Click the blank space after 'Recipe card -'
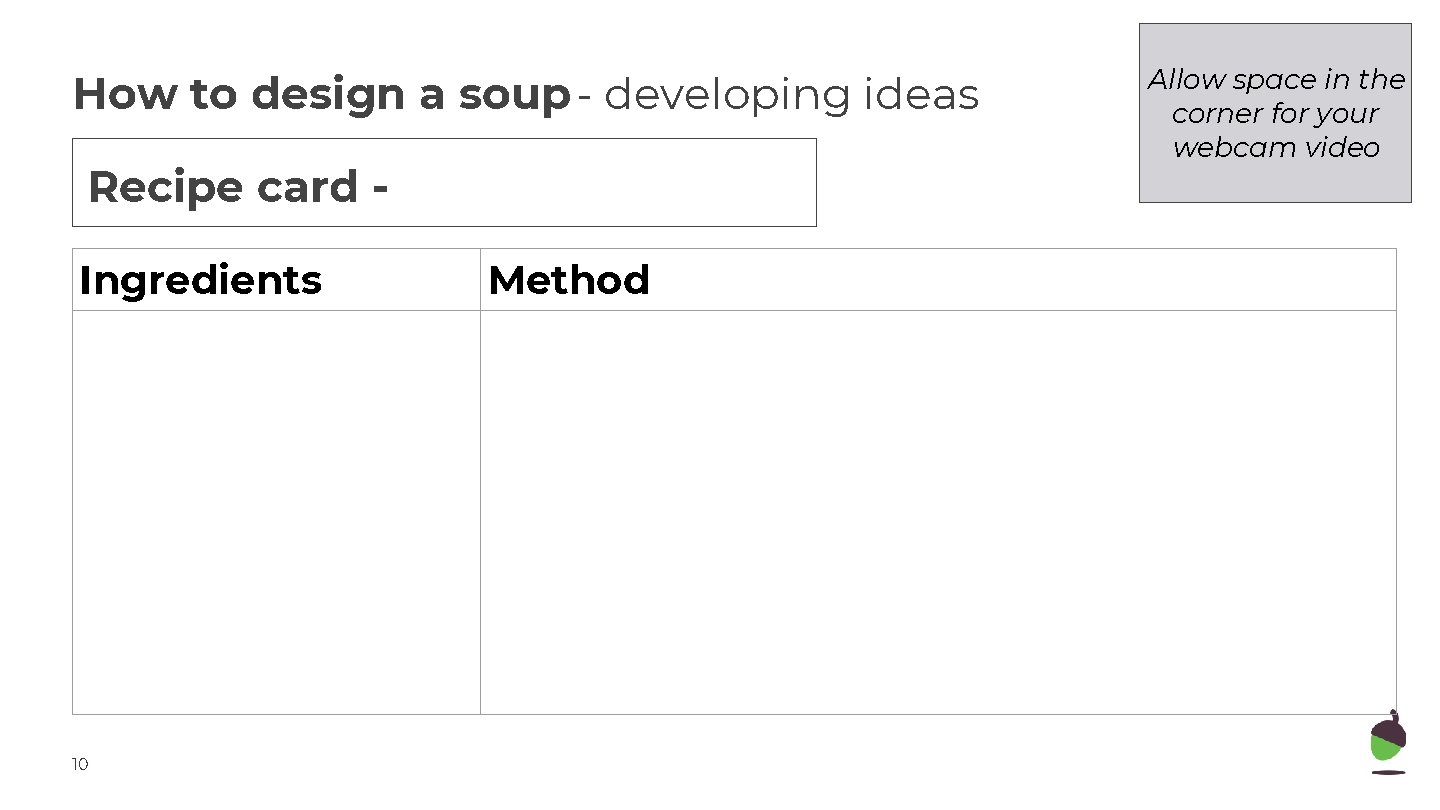Image resolution: width=1440 pixels, height=810 pixels. [600, 185]
